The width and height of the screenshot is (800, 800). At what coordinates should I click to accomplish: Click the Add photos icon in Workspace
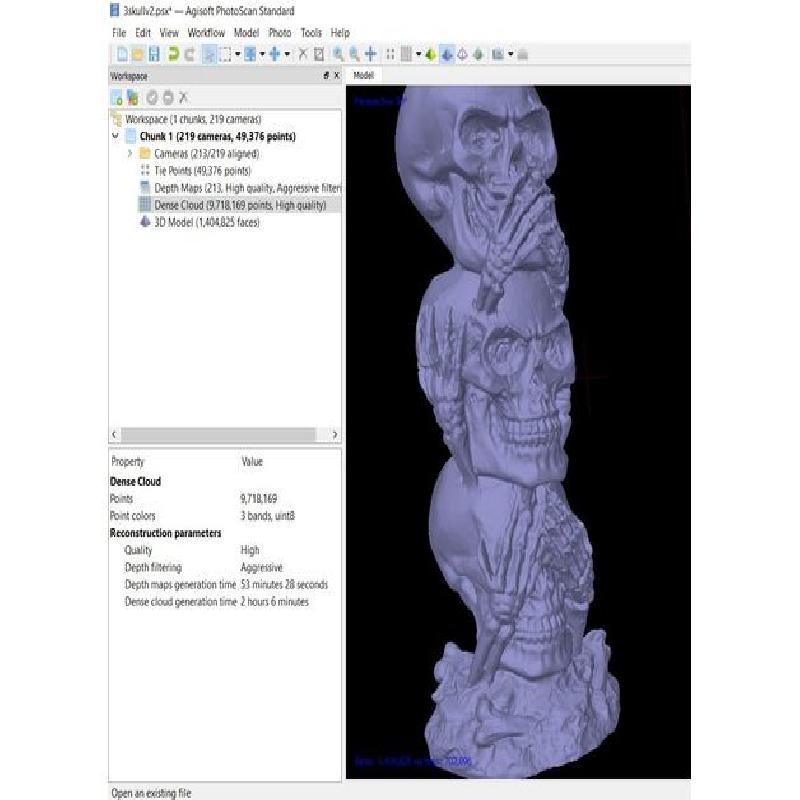132,97
